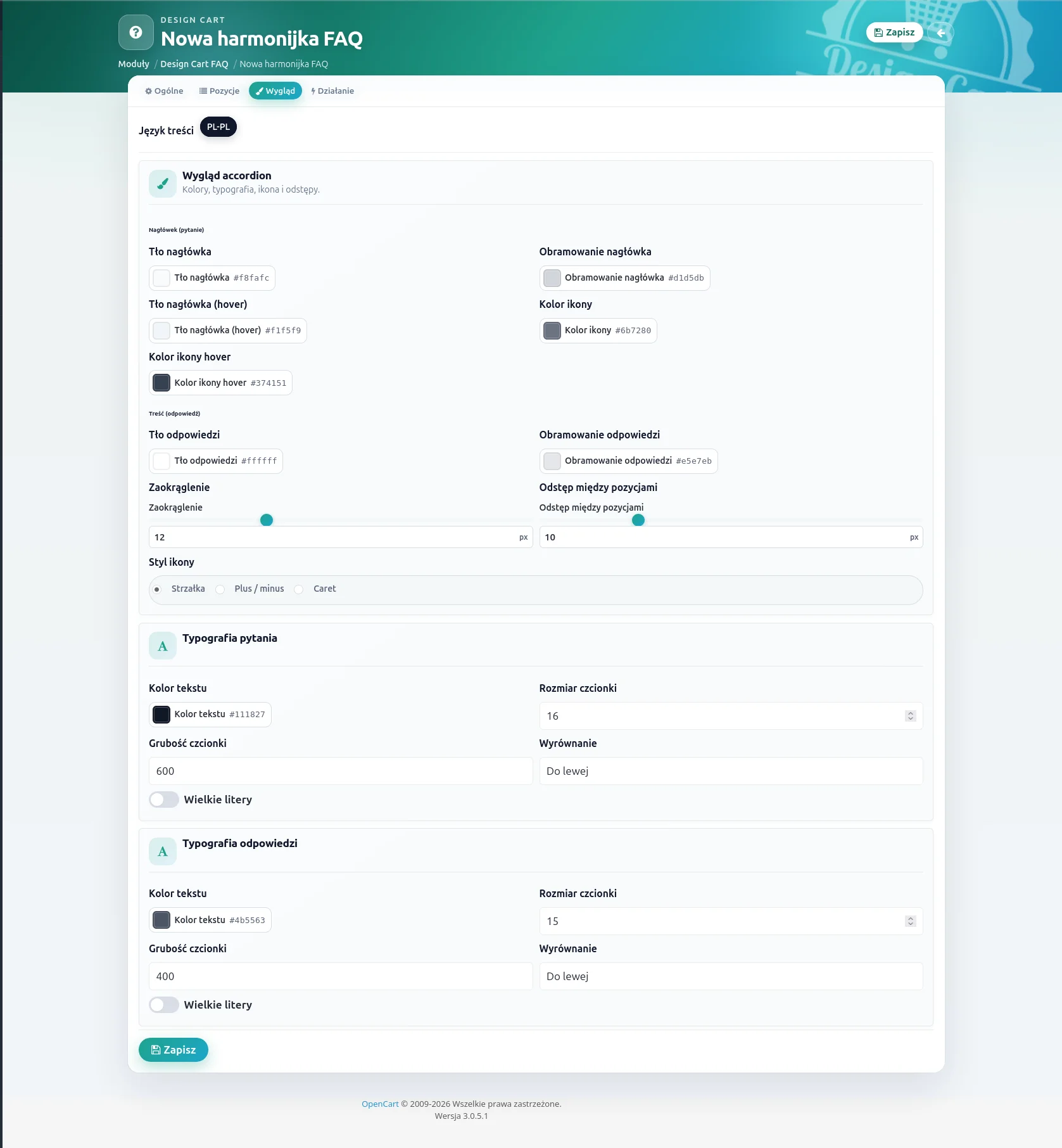
Task: Click the back arrow button in header
Action: tap(940, 33)
